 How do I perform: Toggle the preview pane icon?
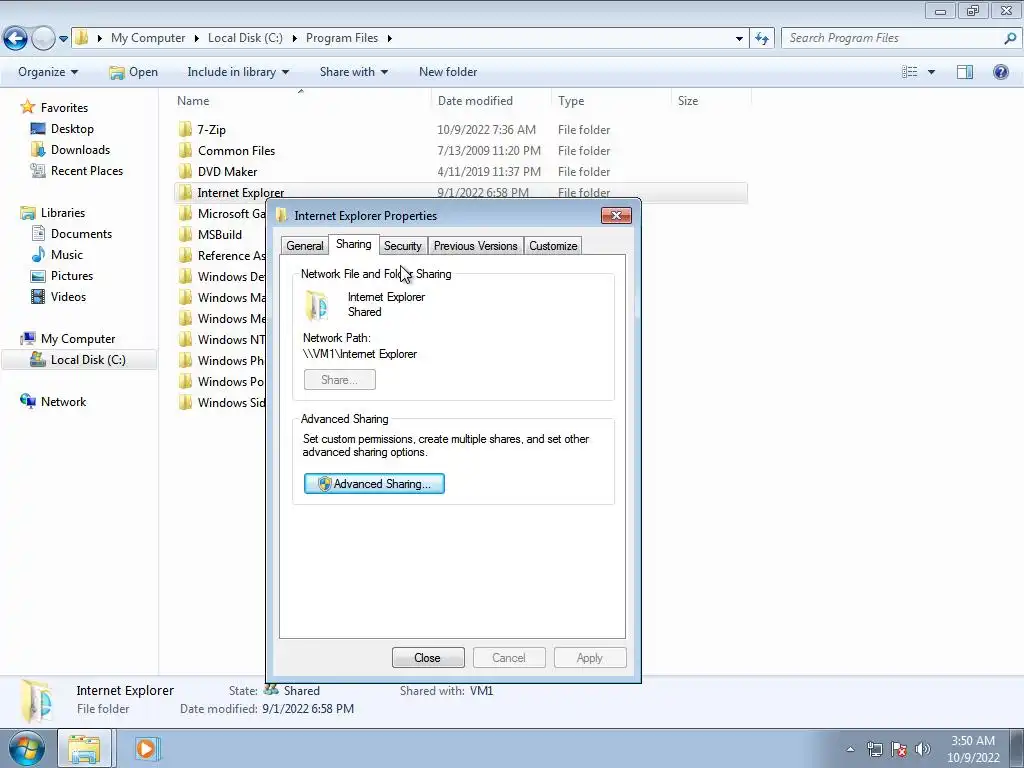[965, 72]
